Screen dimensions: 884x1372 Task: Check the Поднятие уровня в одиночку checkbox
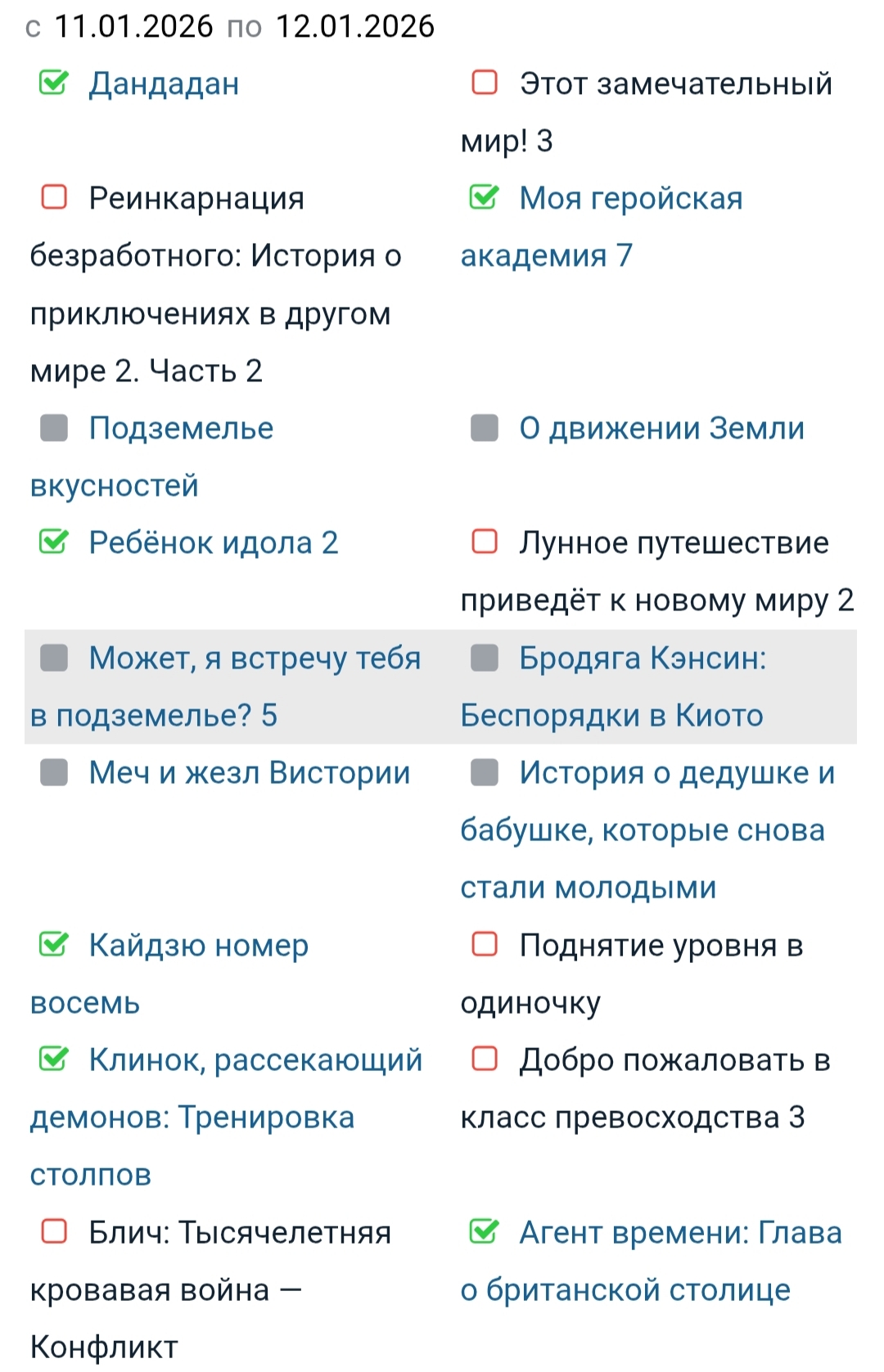[x=484, y=945]
